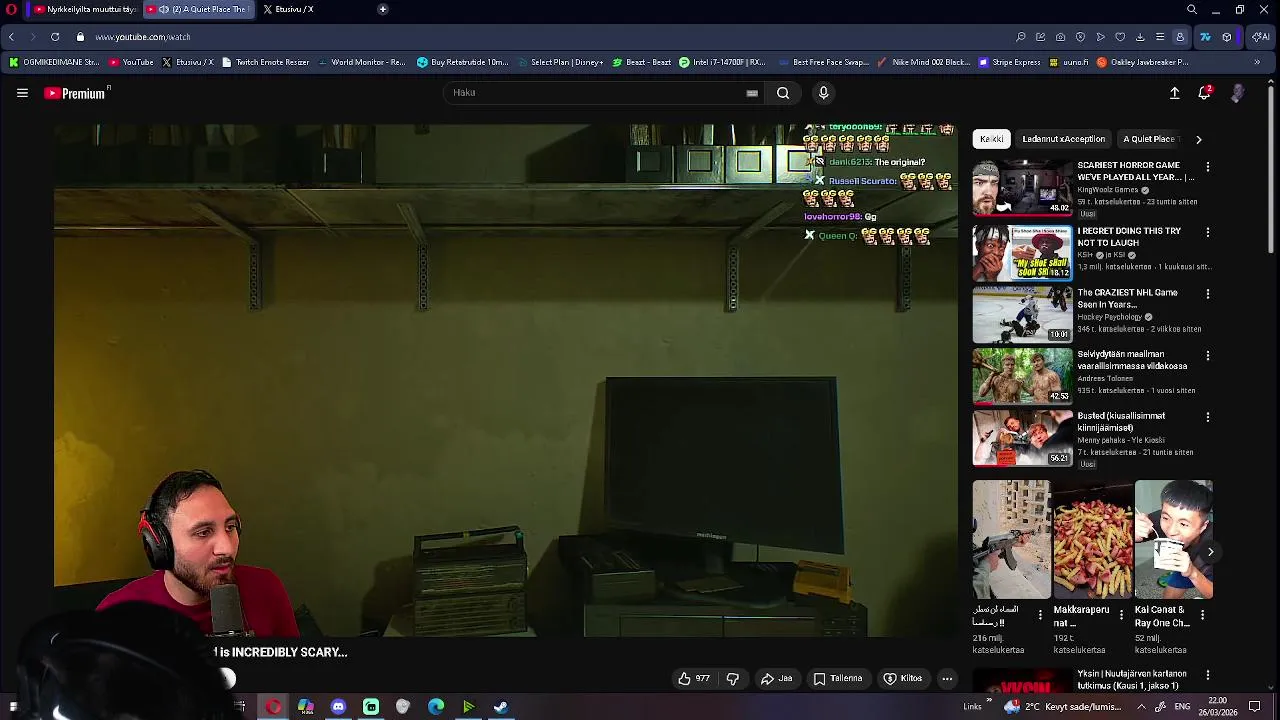This screenshot has width=1280, height=720.
Task: Select the A Quiet Place chip
Action: 1149,139
